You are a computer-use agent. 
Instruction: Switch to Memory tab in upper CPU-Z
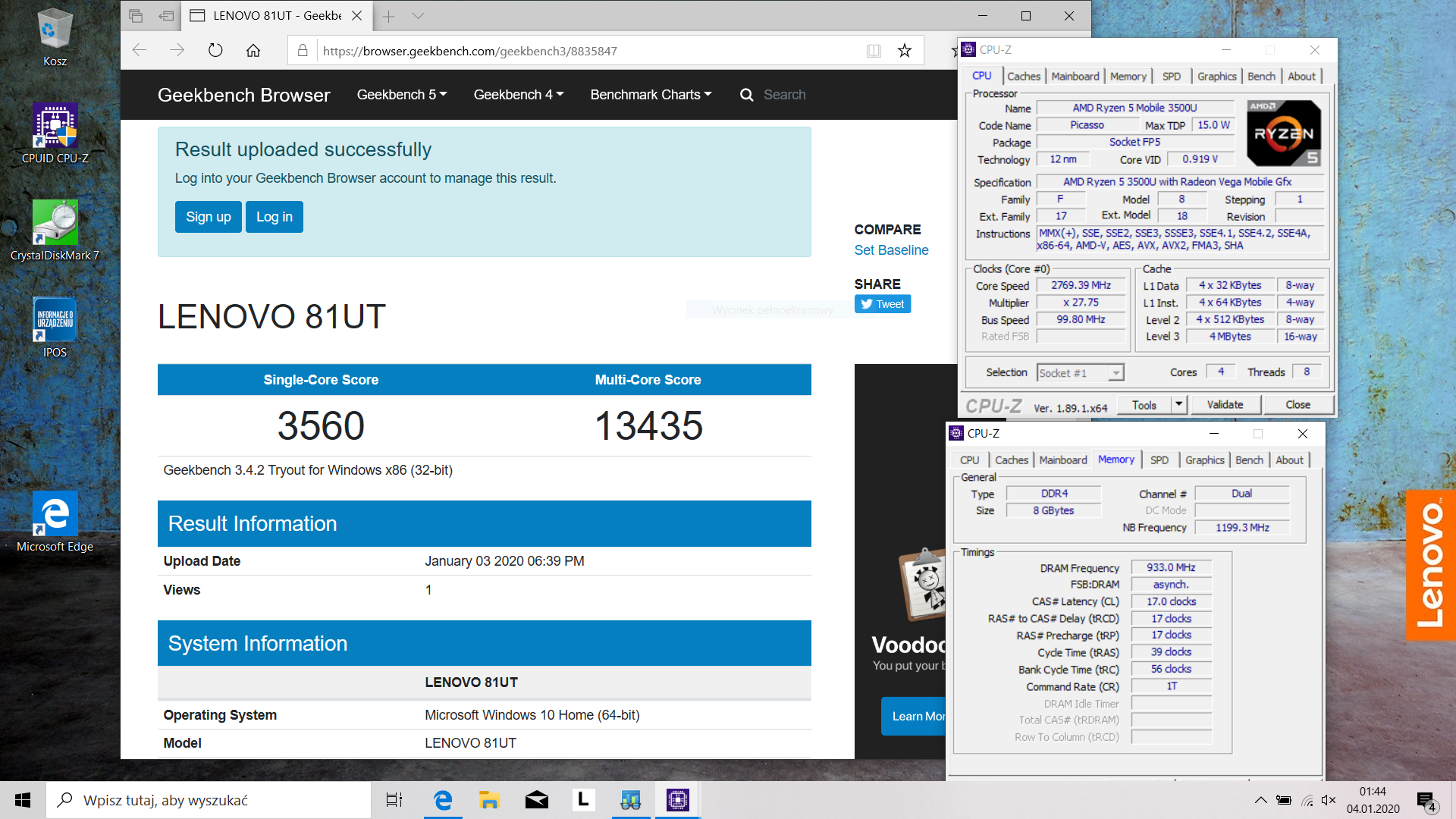[x=1128, y=77]
